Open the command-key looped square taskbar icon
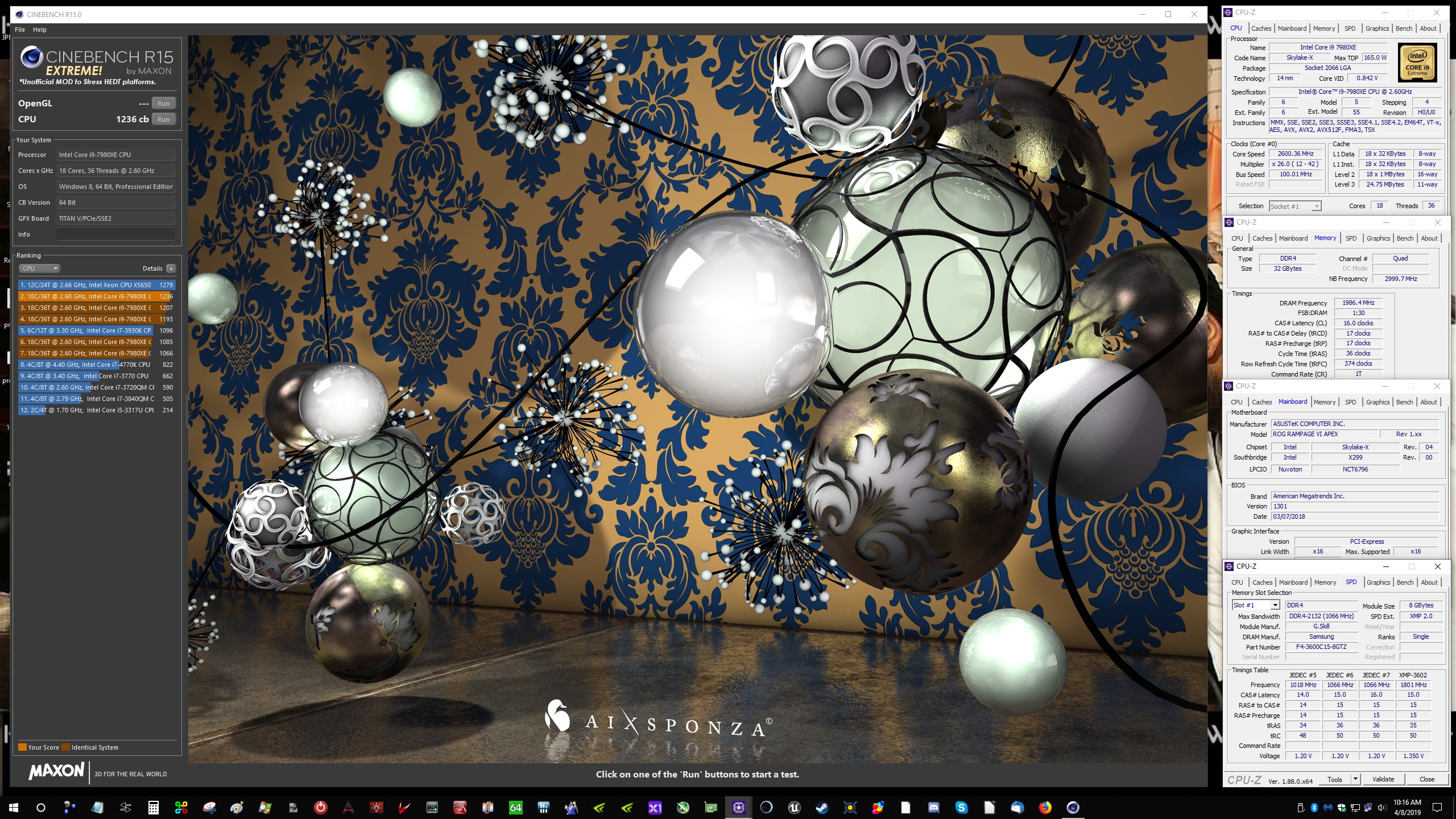1456x819 pixels. click(181, 807)
